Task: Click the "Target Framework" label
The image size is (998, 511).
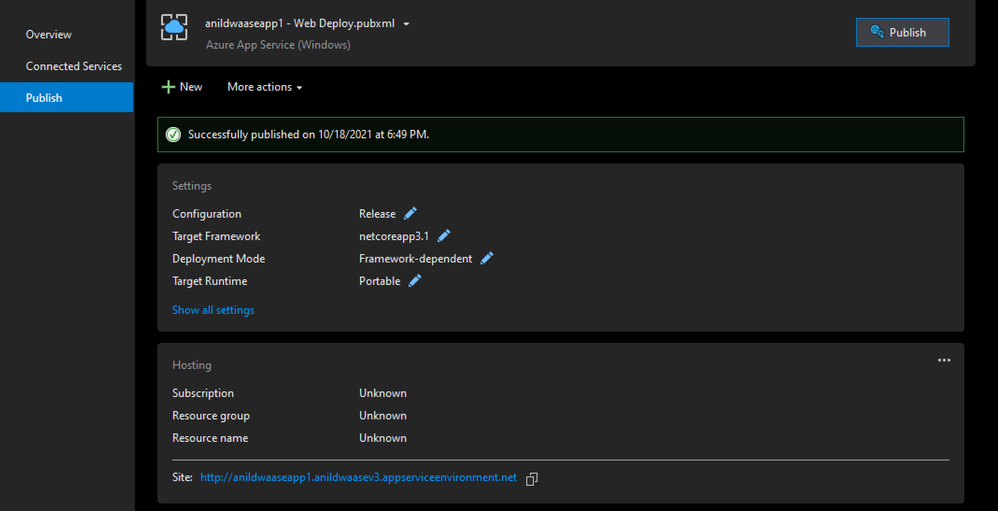Action: point(216,236)
